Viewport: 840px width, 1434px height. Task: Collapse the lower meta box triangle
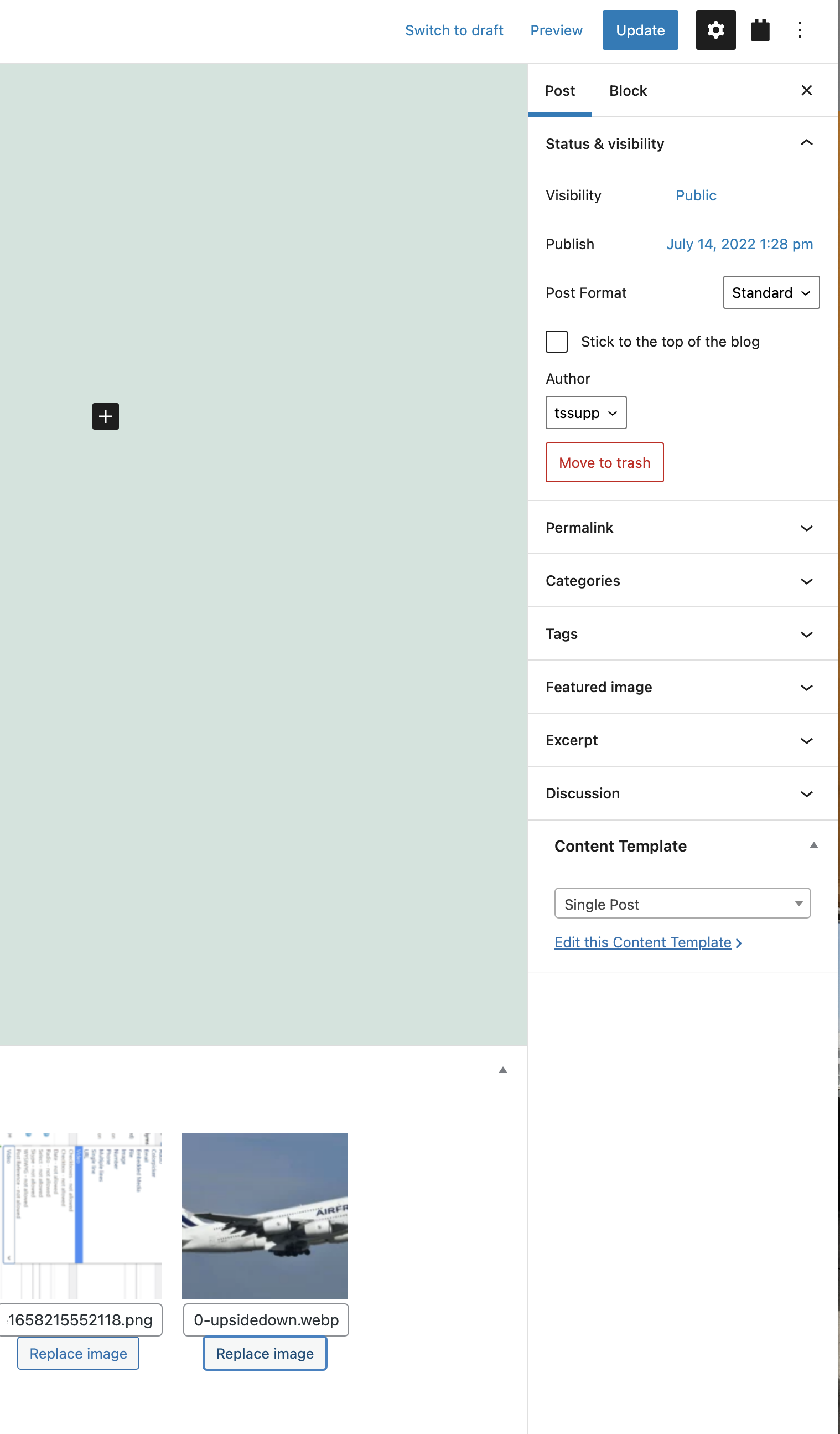502,1070
